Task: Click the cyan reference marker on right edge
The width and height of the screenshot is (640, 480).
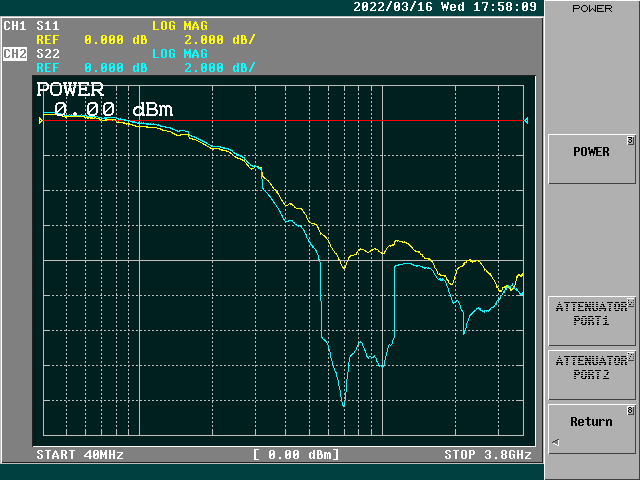Action: (x=526, y=120)
